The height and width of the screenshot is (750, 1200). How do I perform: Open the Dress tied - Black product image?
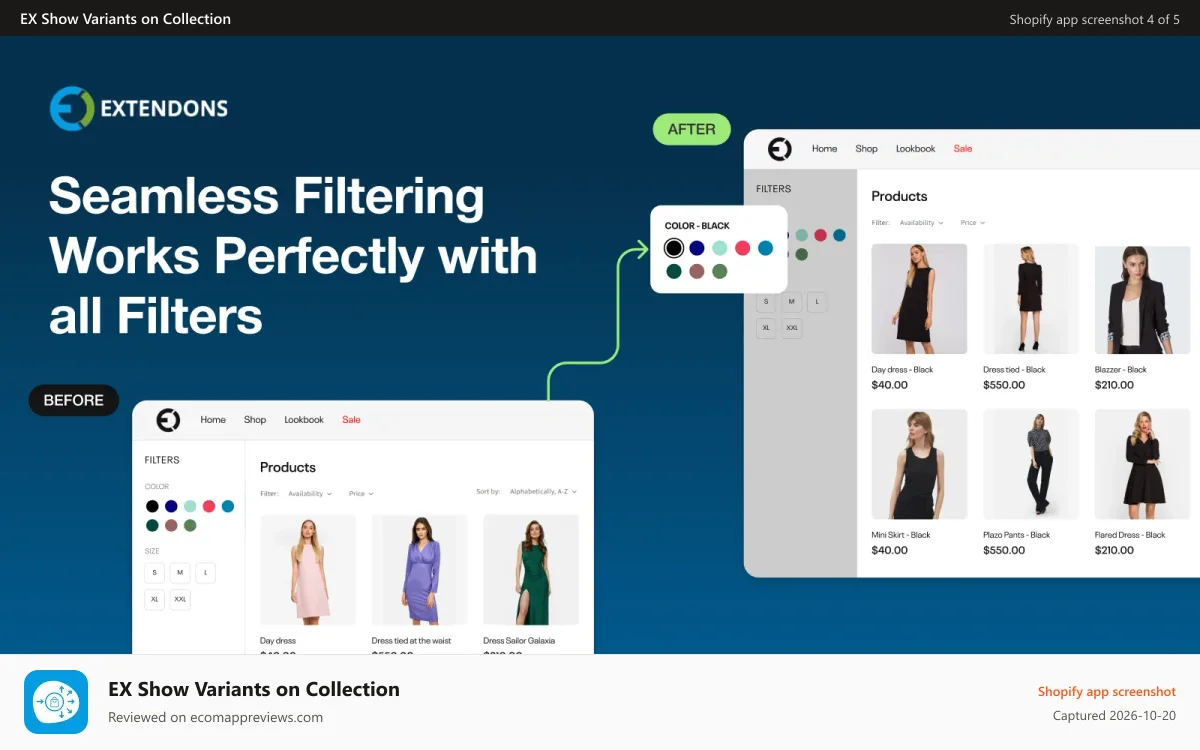[1031, 299]
